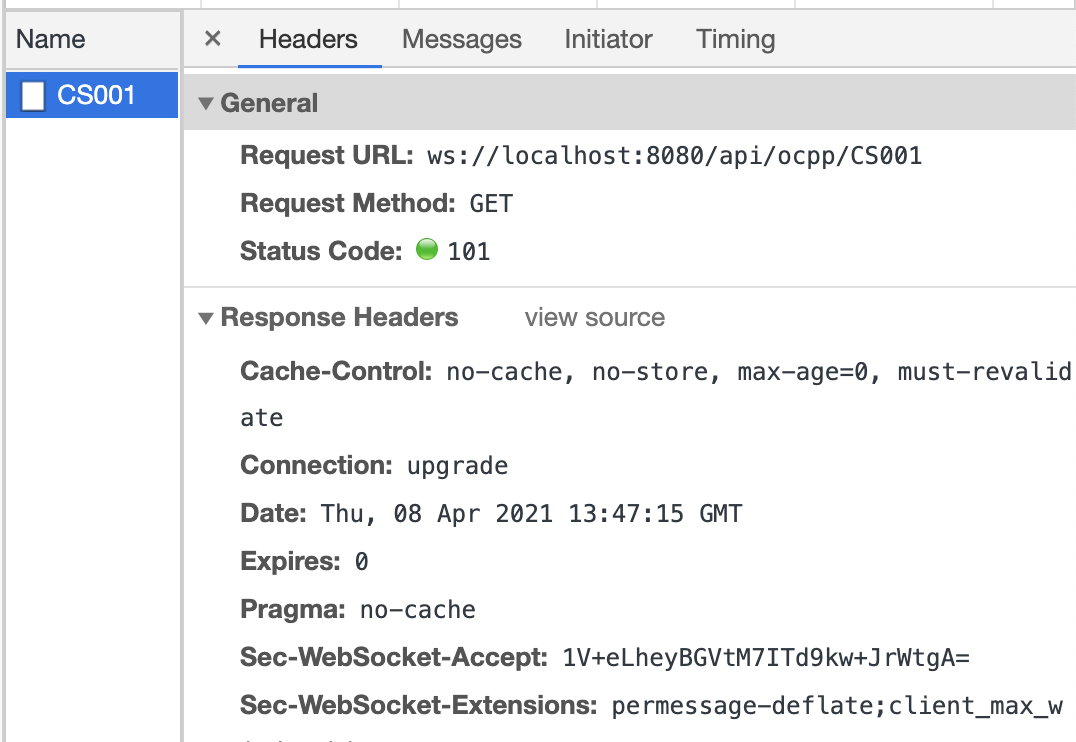Click the Sec-WebSocket-Extensions header value

(x=836, y=706)
